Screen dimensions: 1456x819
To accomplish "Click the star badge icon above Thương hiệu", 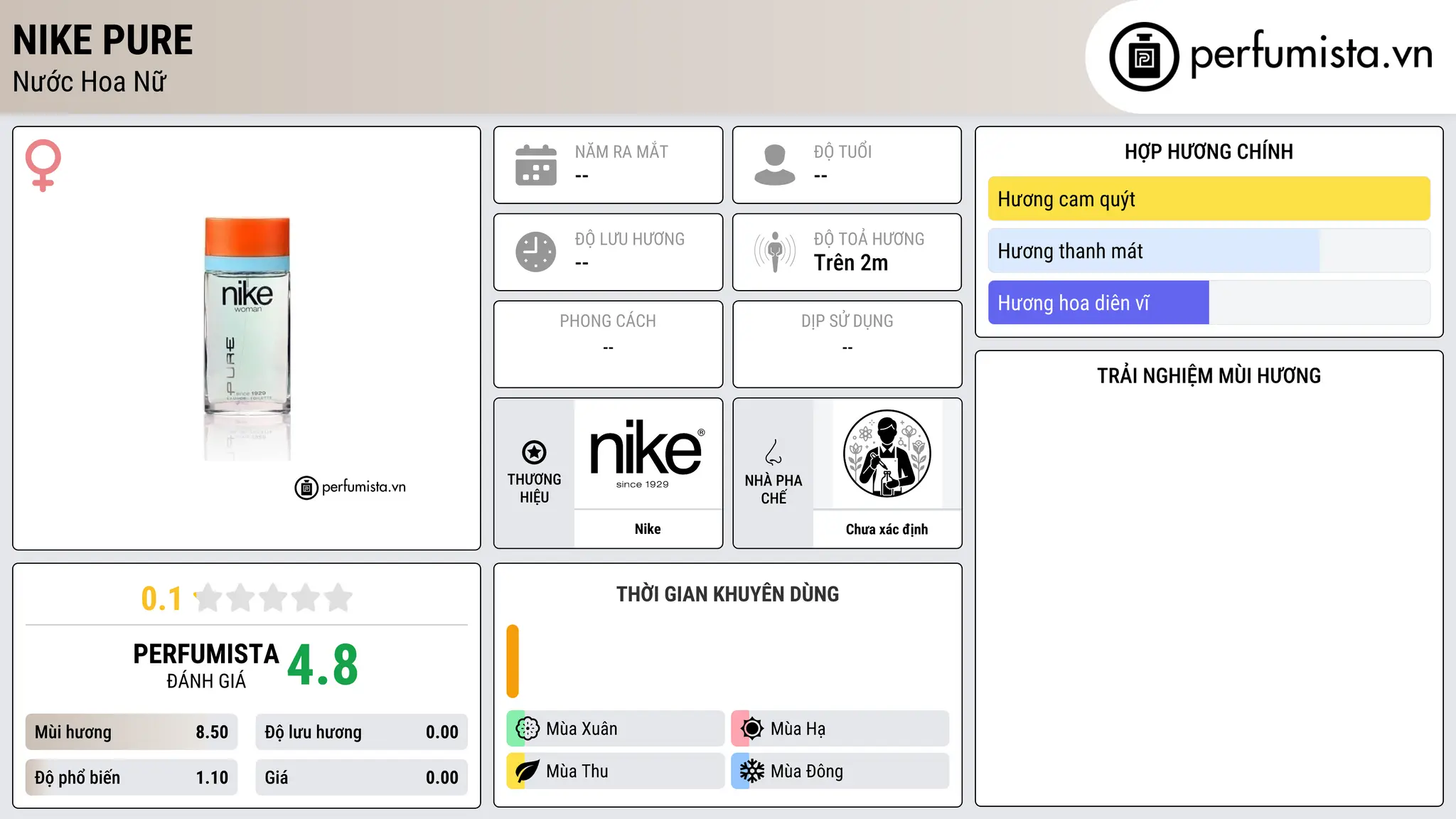I will click(534, 451).
